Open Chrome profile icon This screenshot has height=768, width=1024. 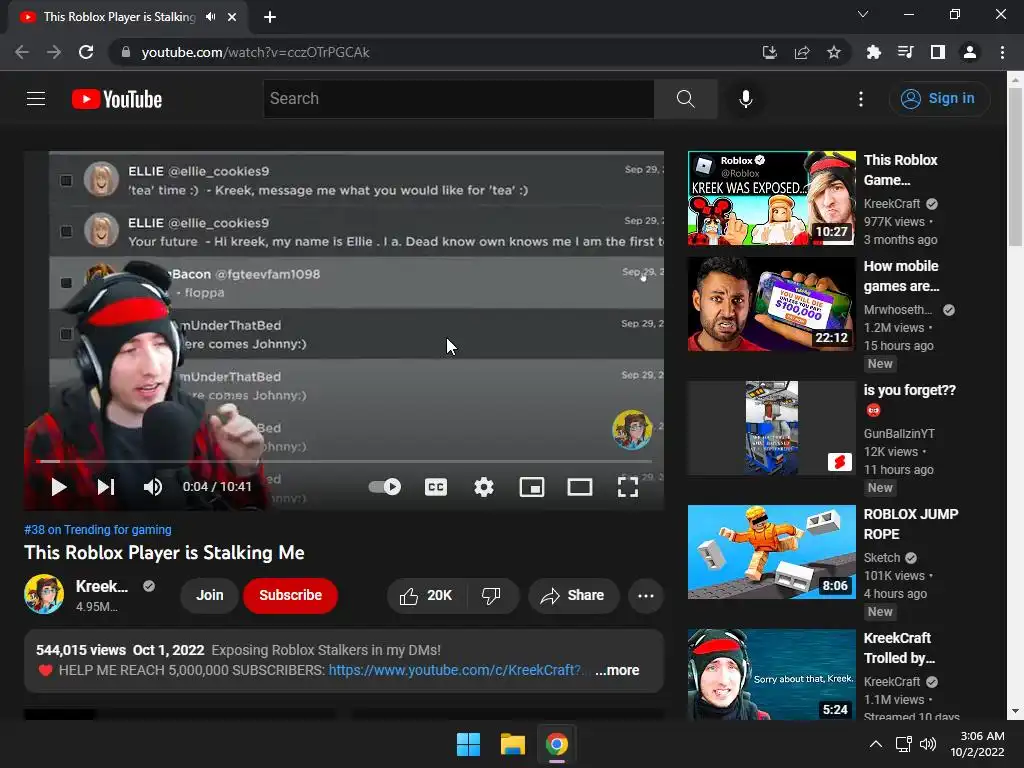(x=970, y=52)
